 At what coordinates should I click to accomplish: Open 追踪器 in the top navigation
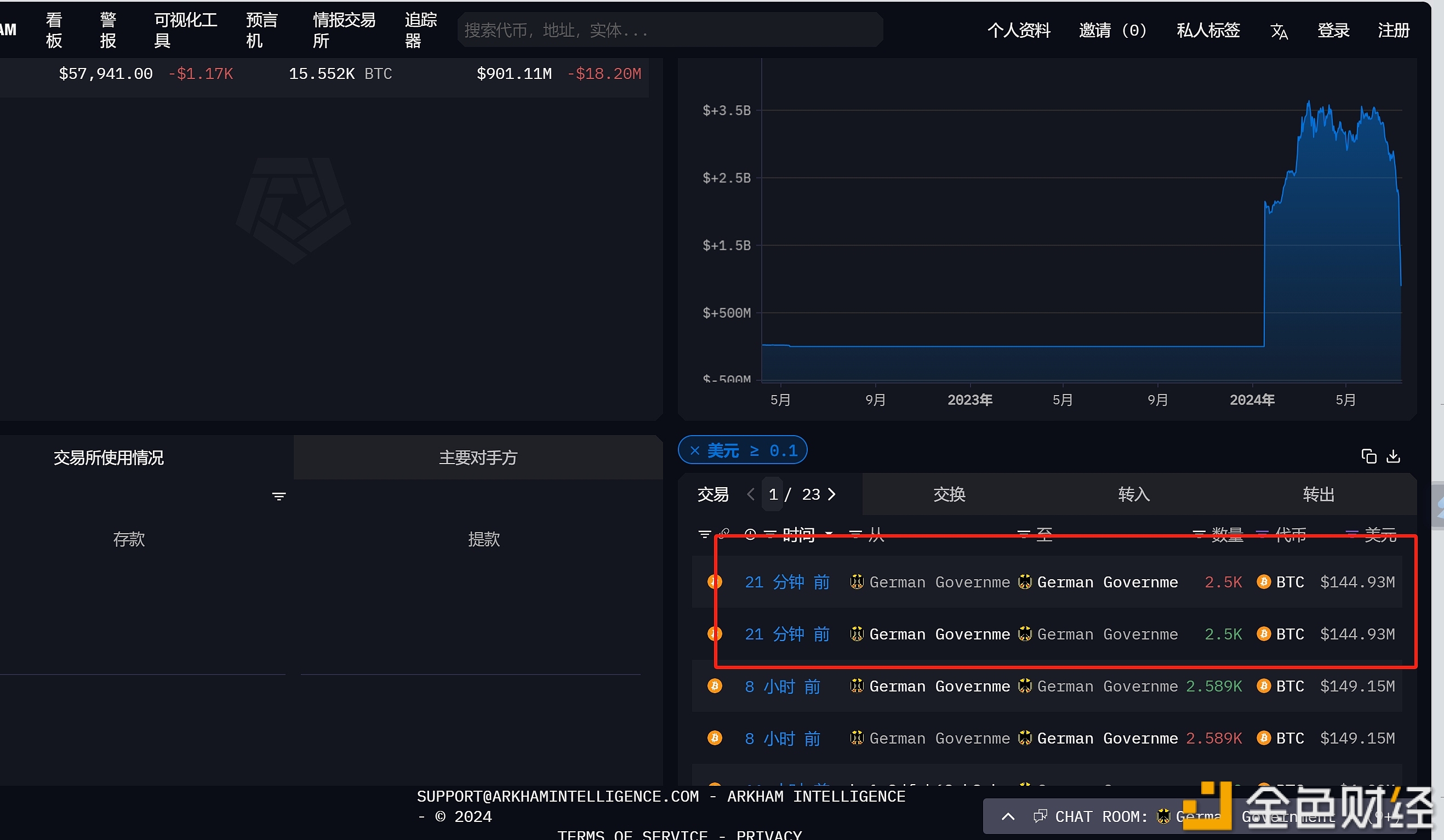420,30
